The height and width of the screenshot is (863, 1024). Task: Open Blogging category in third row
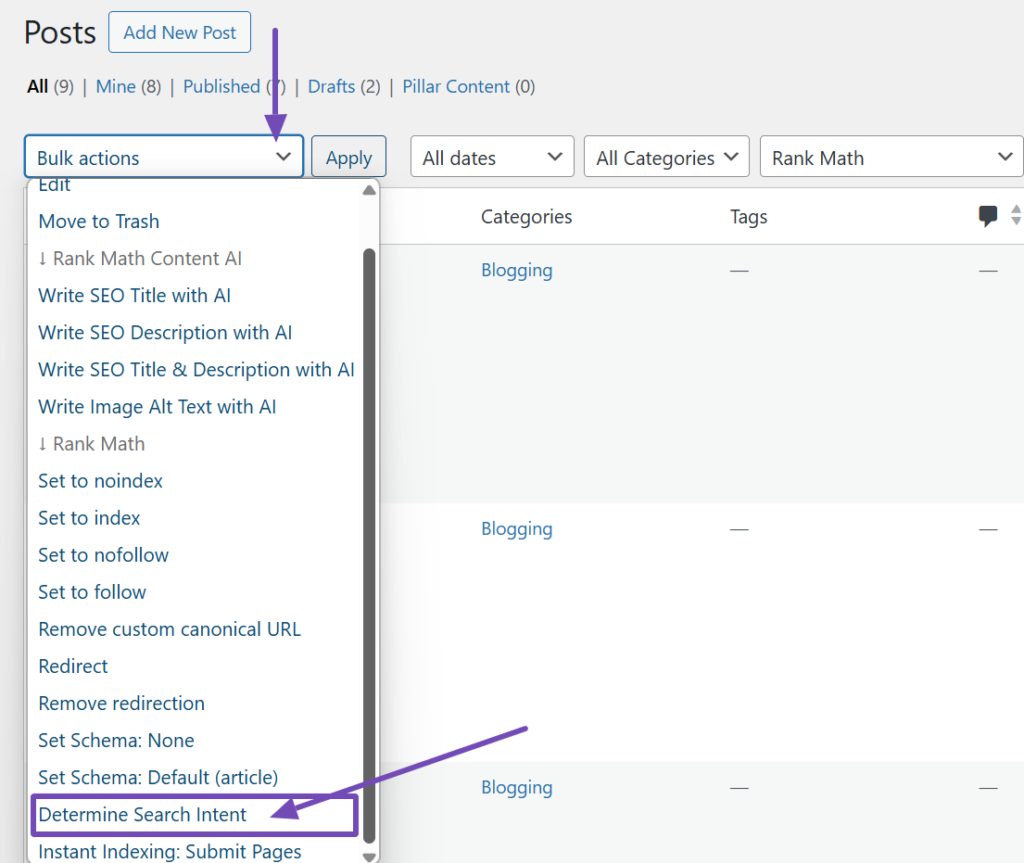point(517,788)
